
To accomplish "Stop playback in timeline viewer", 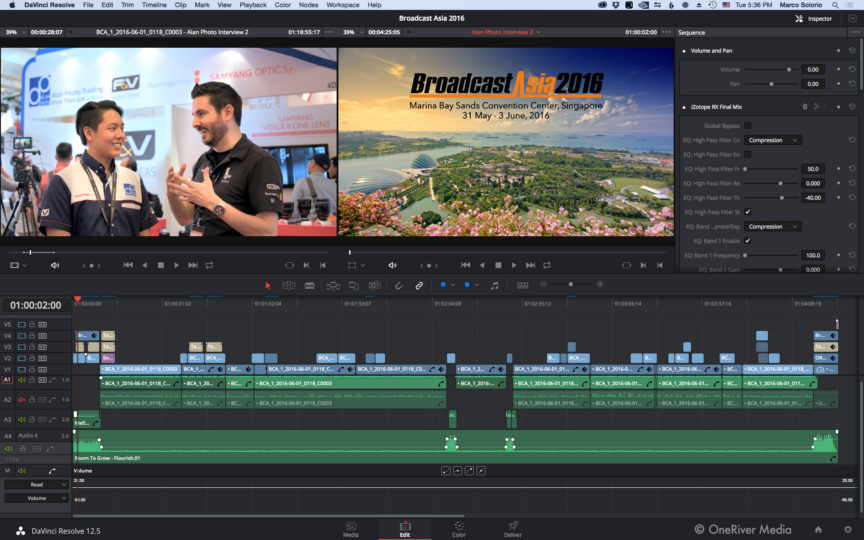I will 498,265.
